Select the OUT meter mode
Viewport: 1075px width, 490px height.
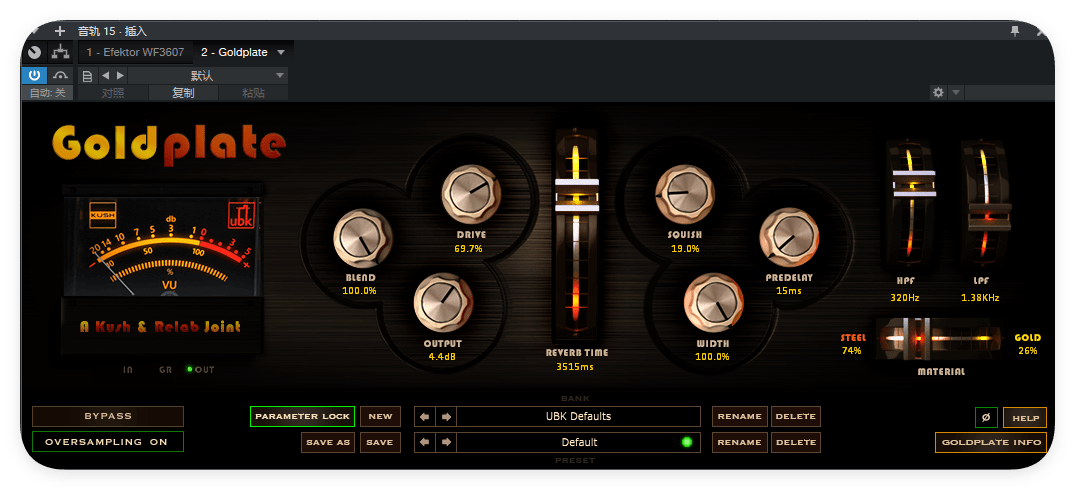click(x=200, y=369)
